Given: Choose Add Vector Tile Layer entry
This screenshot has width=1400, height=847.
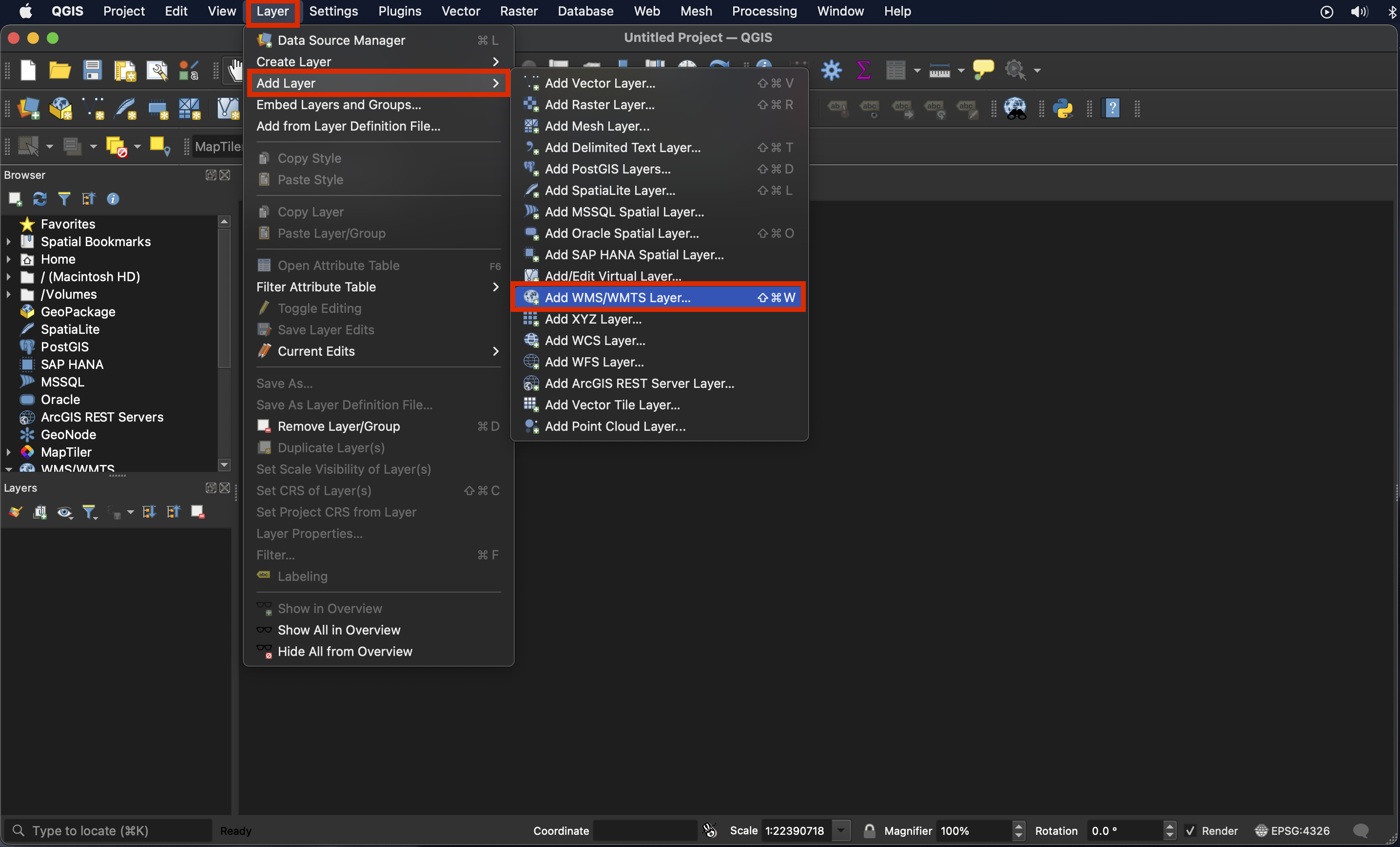Looking at the screenshot, I should point(612,405).
